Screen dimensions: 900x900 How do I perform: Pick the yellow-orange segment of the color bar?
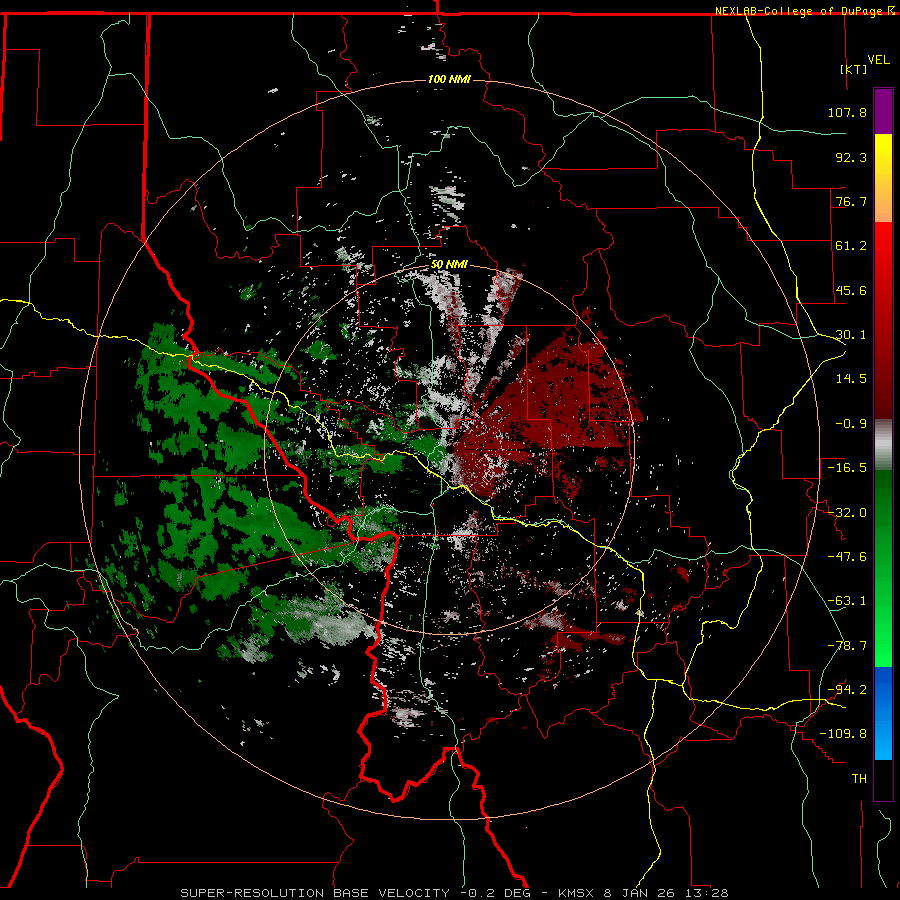coord(883,178)
